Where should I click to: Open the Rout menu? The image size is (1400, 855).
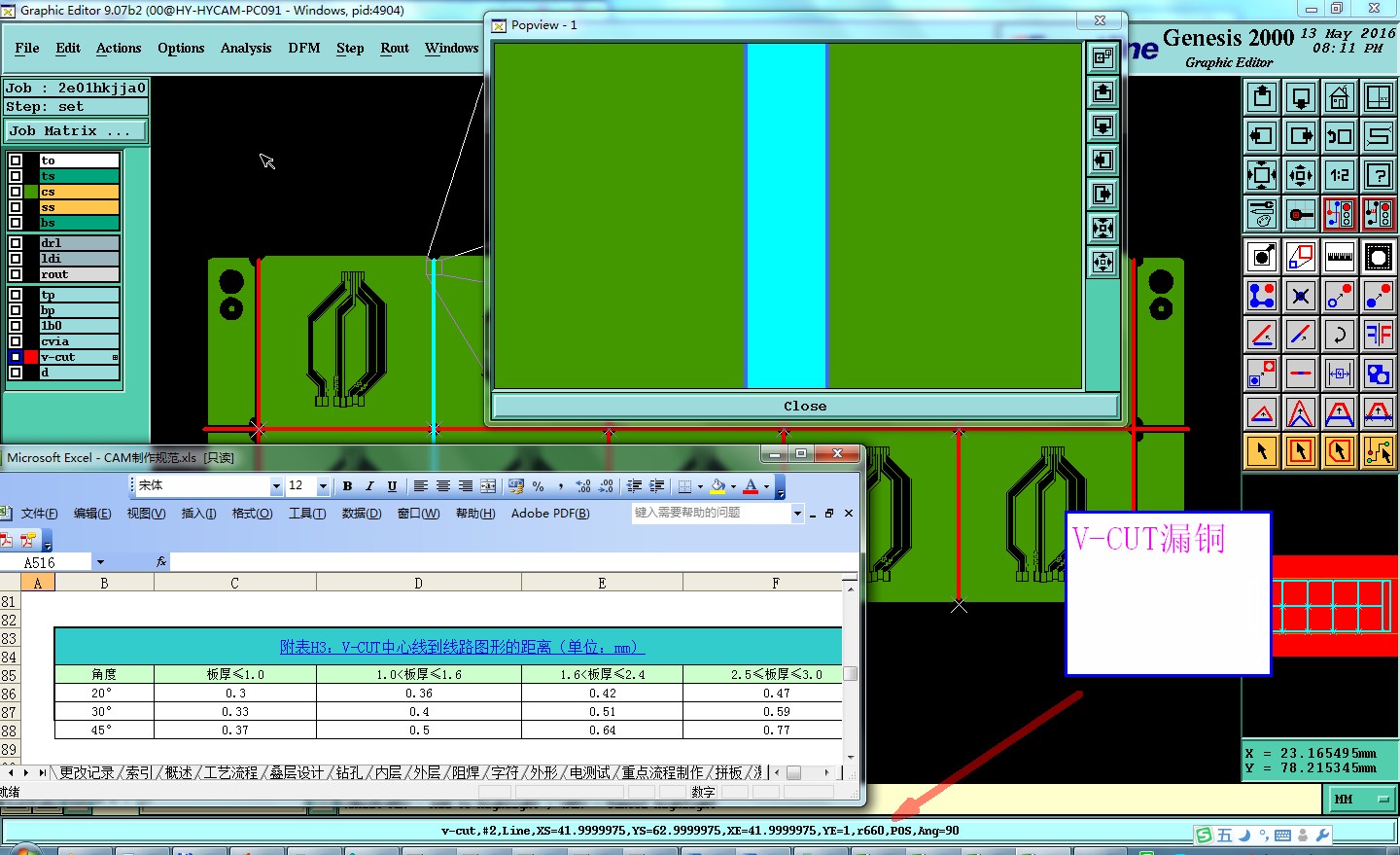pos(395,48)
